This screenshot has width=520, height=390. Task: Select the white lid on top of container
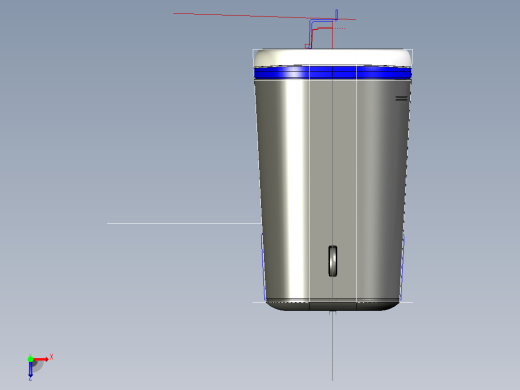point(333,57)
